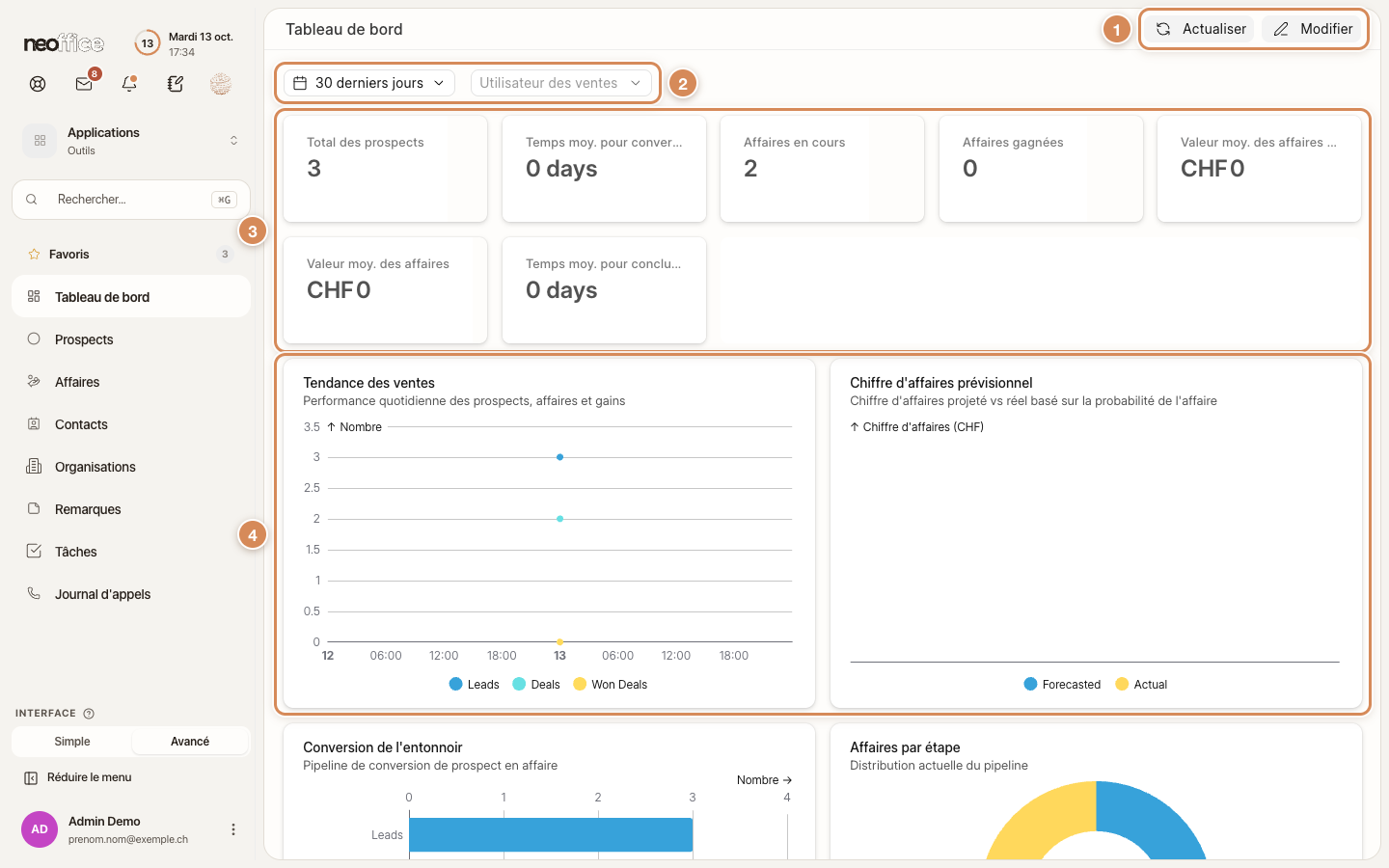Open the round profile avatar in header

221,84
